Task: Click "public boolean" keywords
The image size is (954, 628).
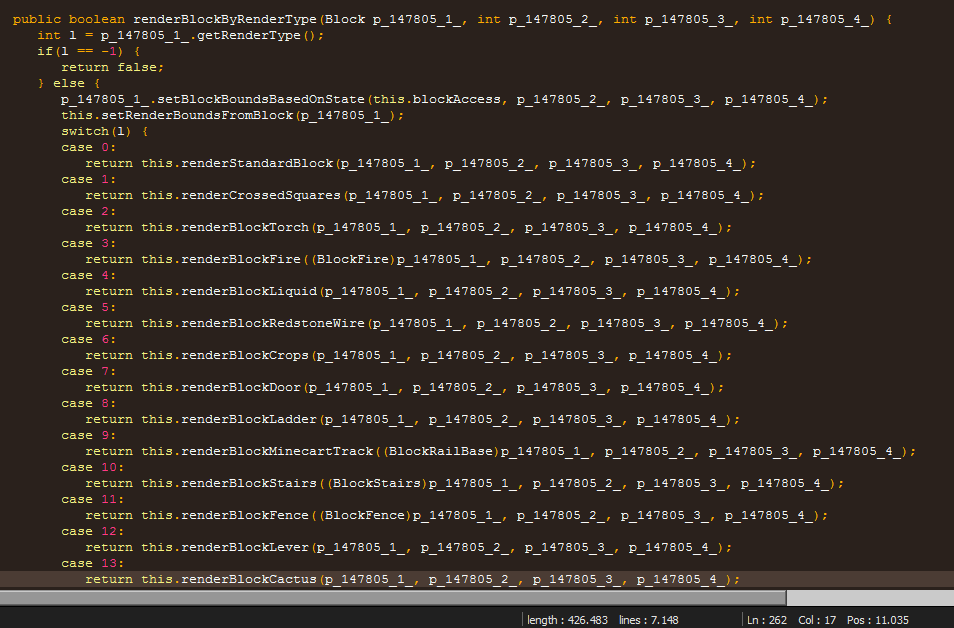Action: click(69, 19)
